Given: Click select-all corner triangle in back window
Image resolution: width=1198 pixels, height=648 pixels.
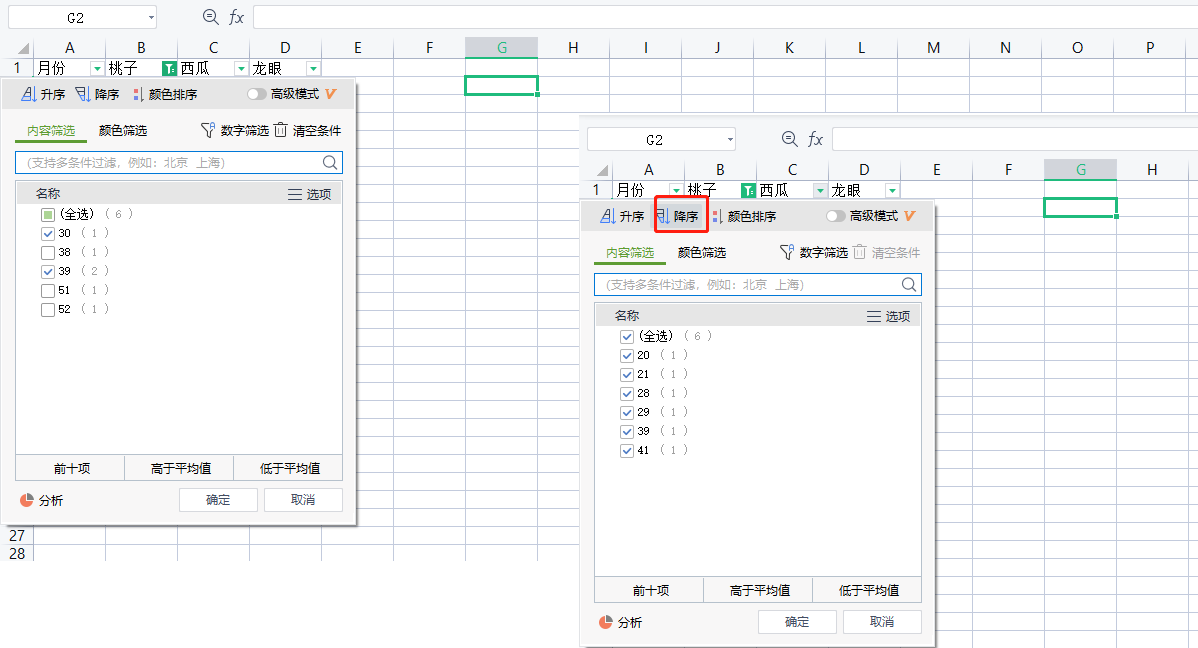Looking at the screenshot, I should [x=24, y=48].
